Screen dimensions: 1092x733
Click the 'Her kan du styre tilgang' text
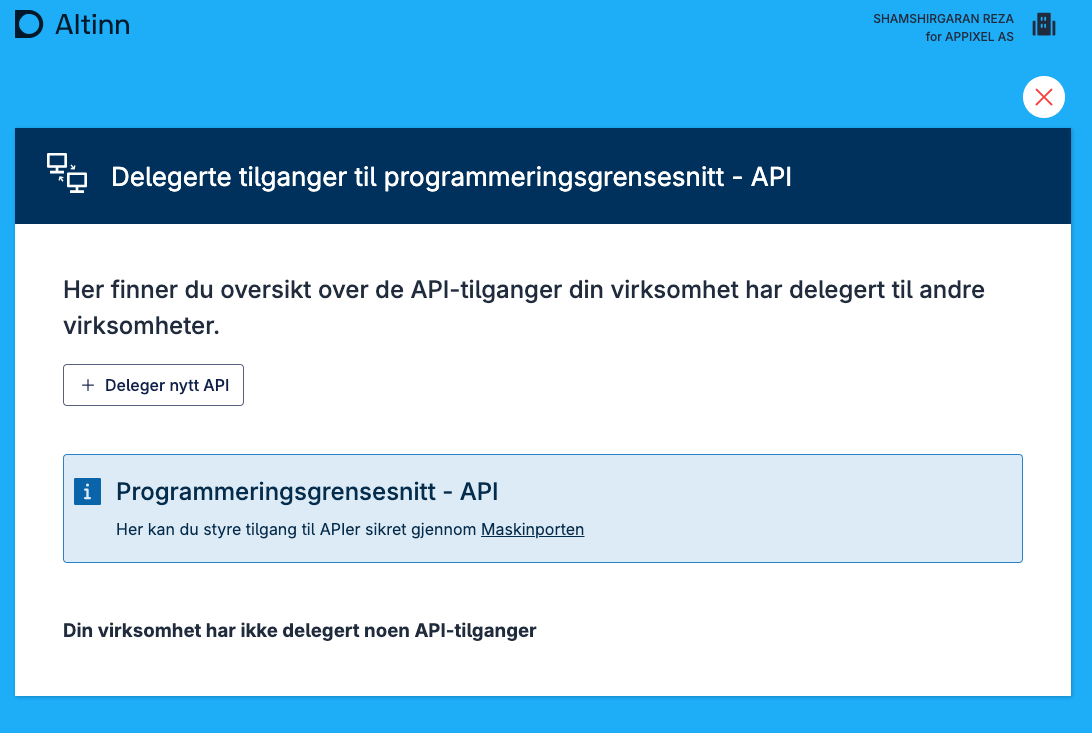coord(297,530)
